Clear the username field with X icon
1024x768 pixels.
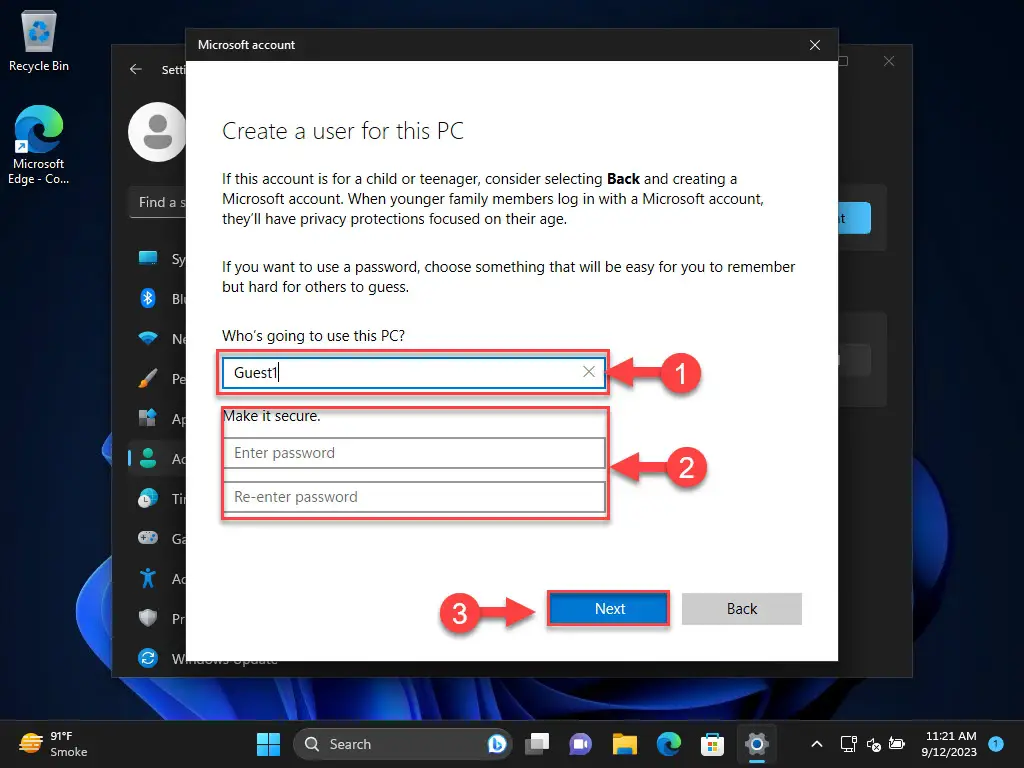click(588, 372)
